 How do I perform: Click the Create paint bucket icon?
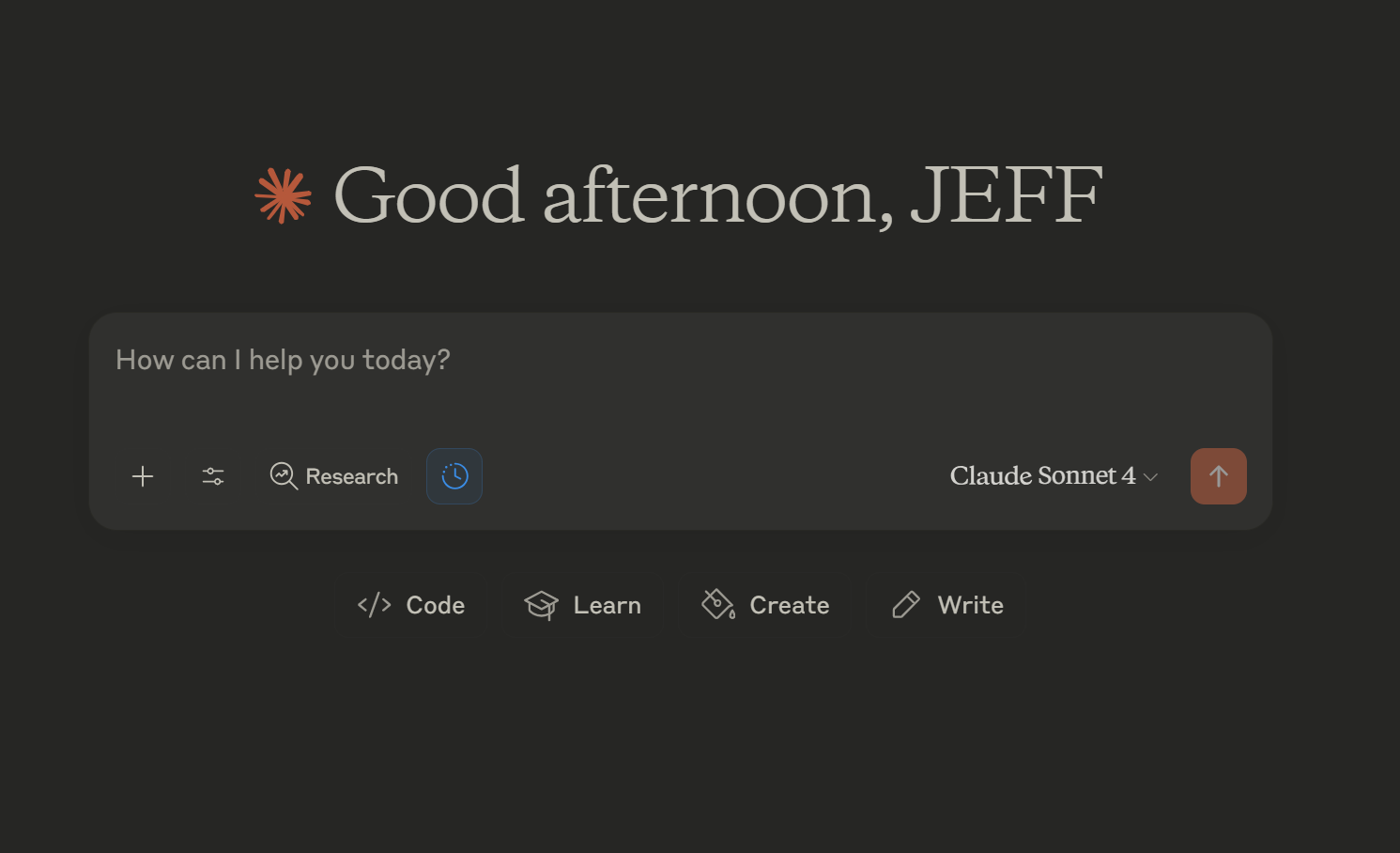point(718,604)
